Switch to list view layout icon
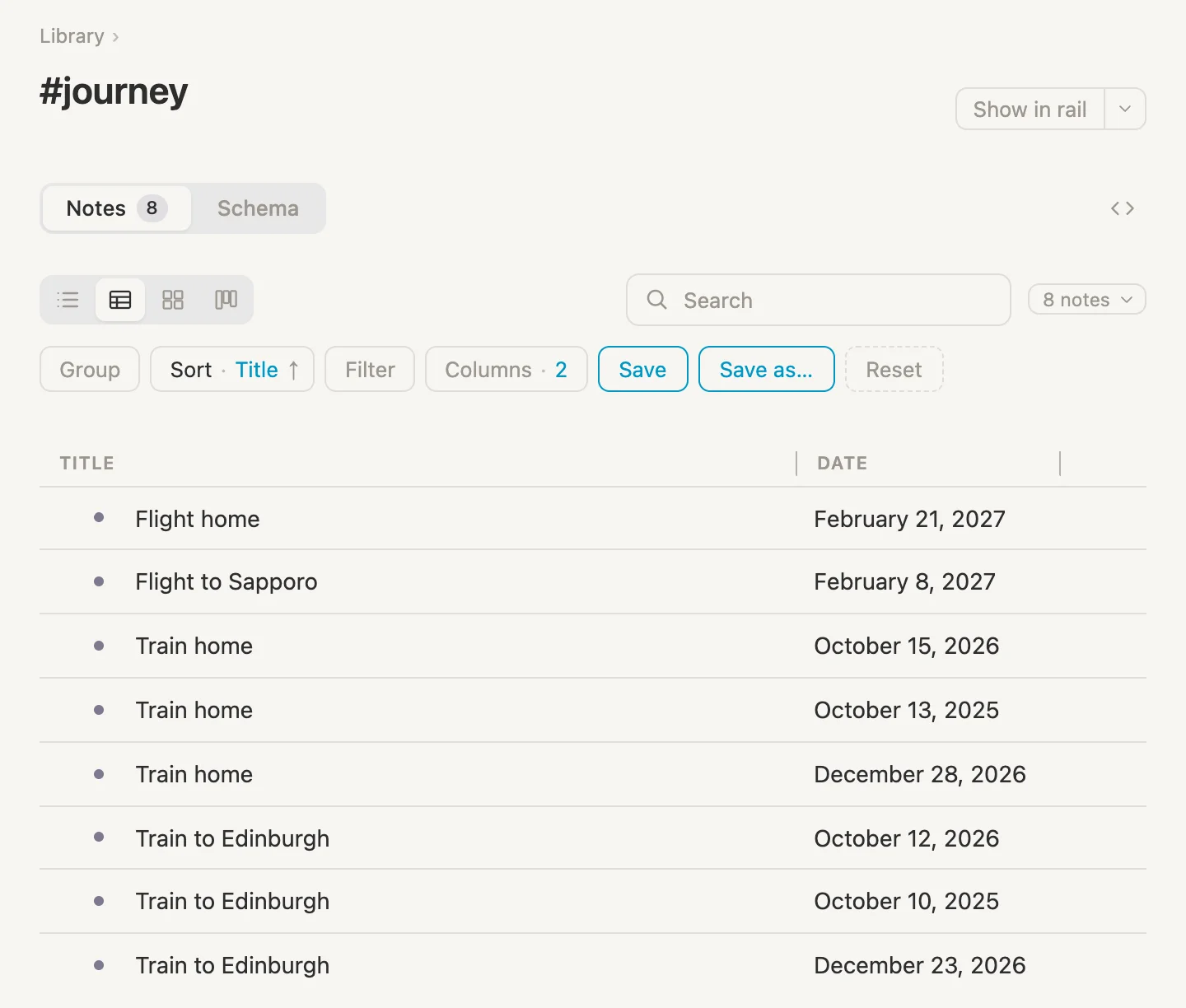 click(x=68, y=300)
